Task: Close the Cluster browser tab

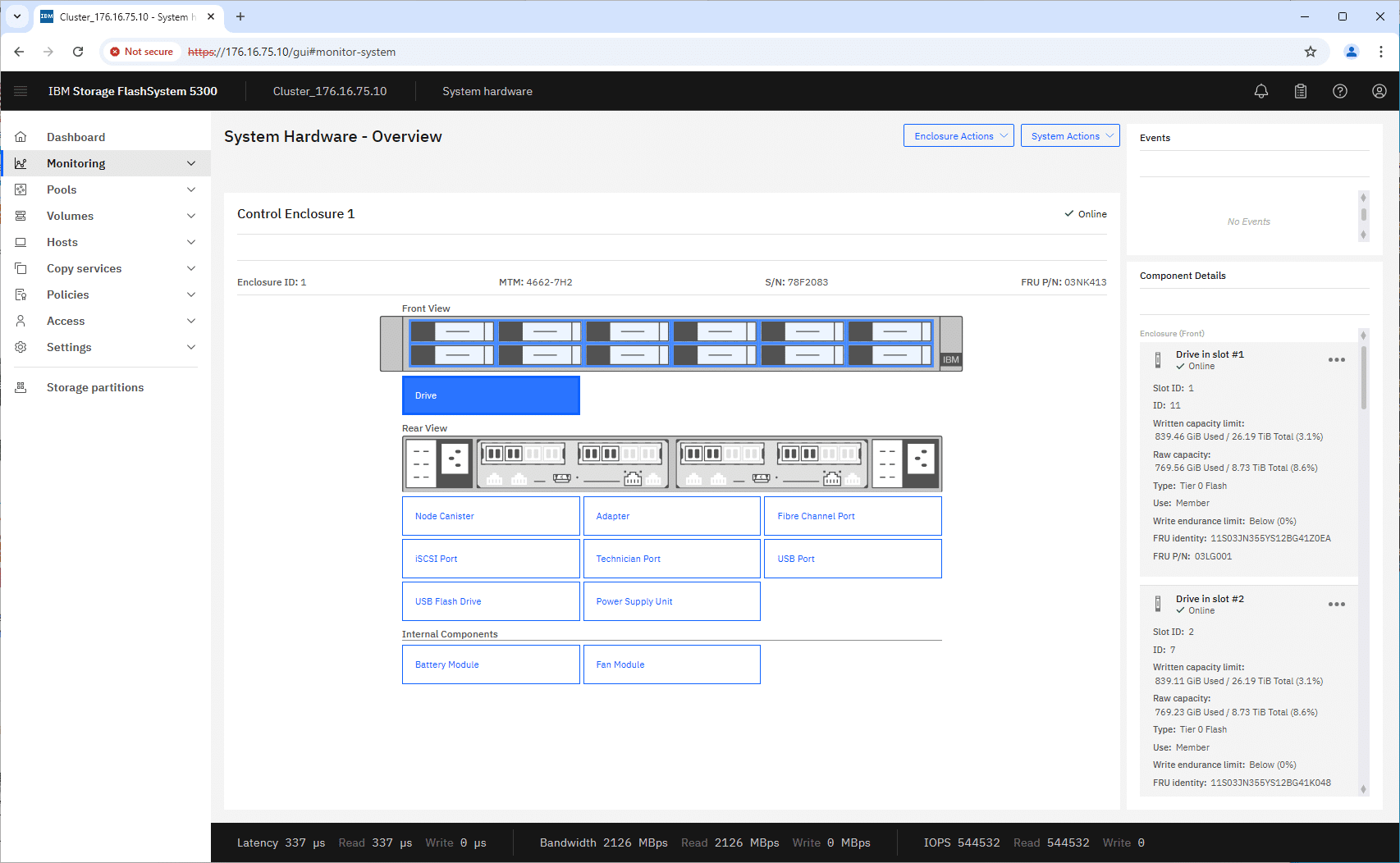Action: click(211, 16)
